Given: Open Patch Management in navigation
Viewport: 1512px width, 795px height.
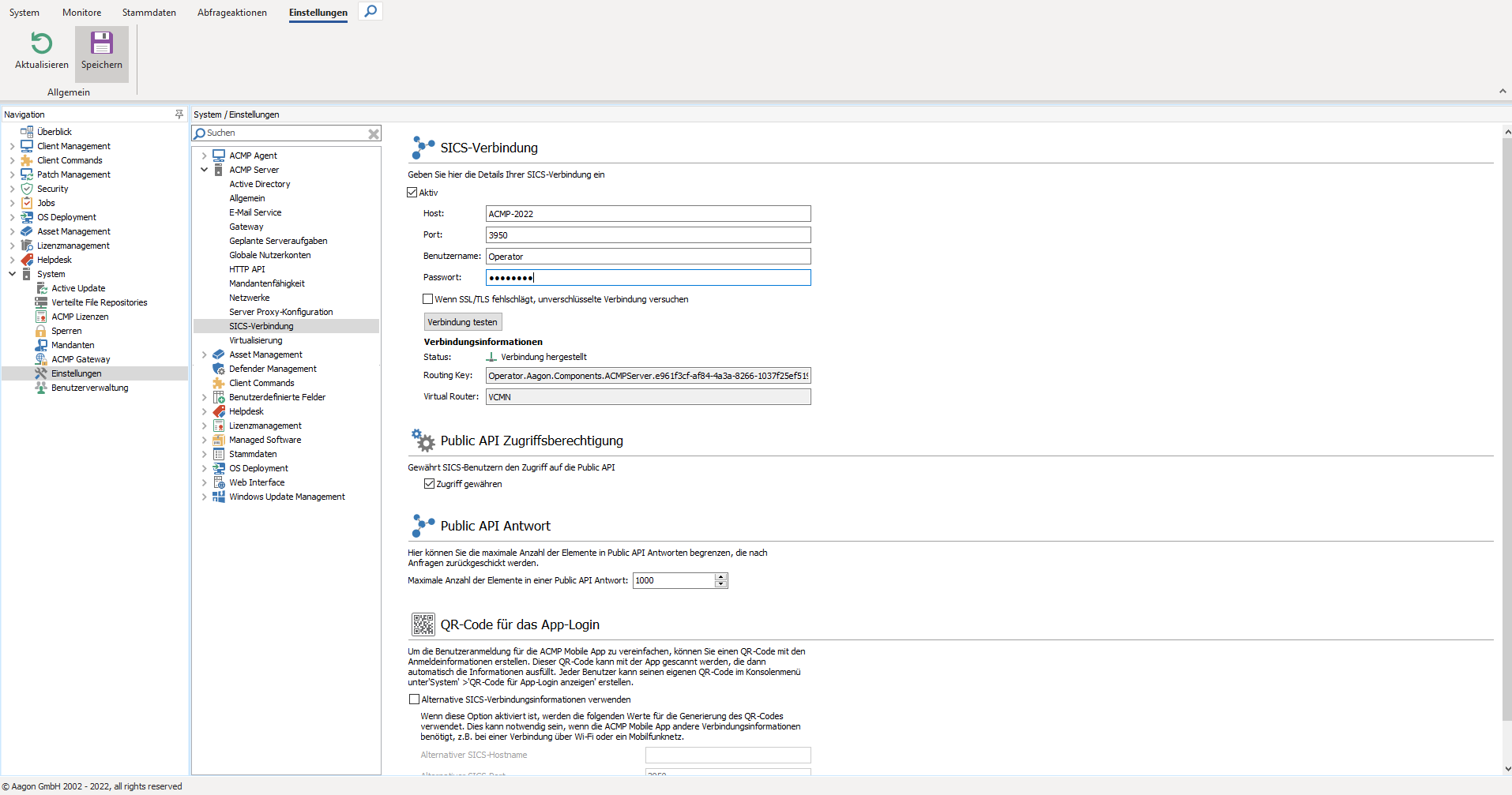Looking at the screenshot, I should (73, 174).
